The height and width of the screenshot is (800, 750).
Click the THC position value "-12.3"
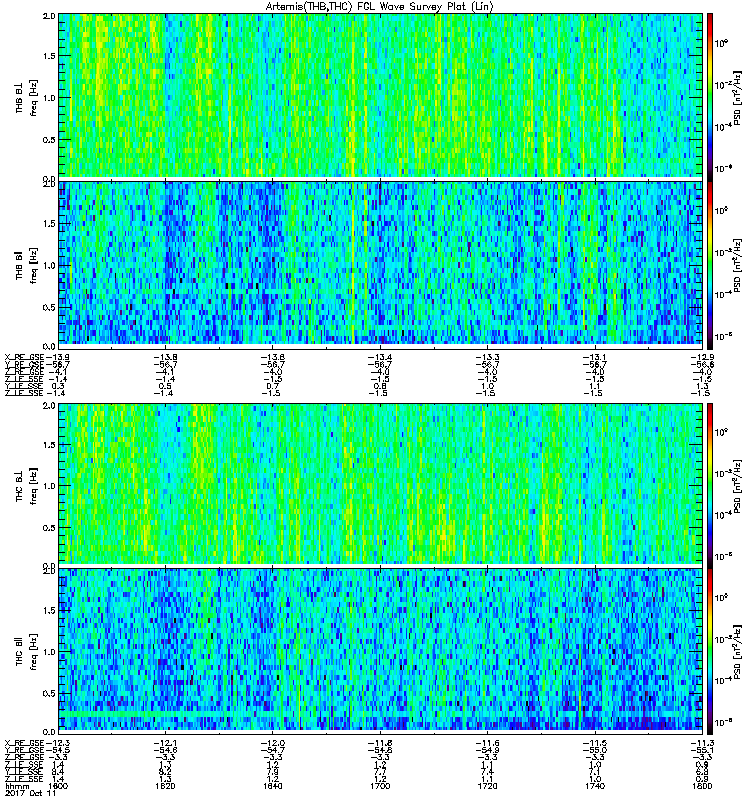pos(57,743)
